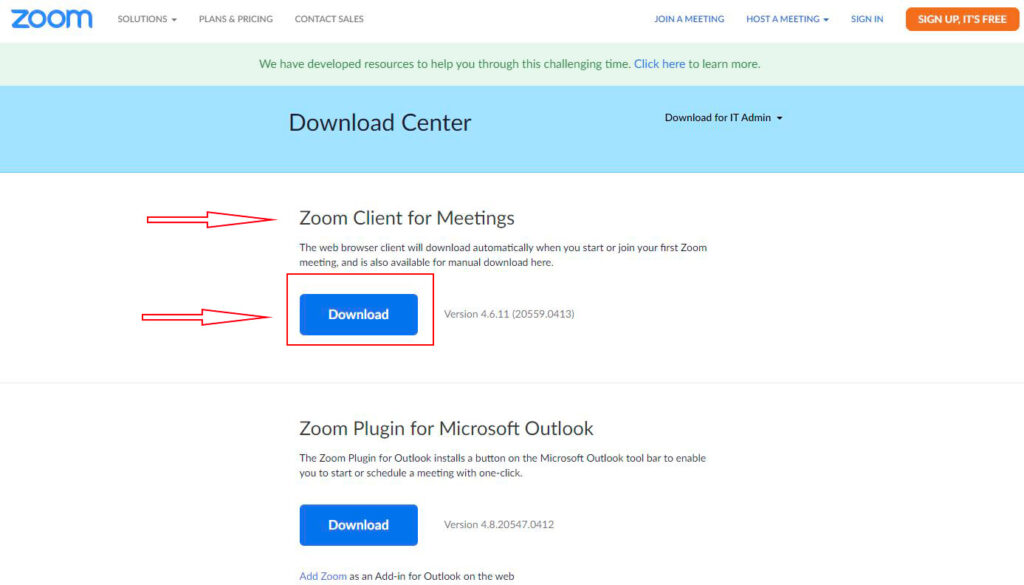Click Sign In link
Image resolution: width=1024 pixels, height=585 pixels.
(867, 19)
